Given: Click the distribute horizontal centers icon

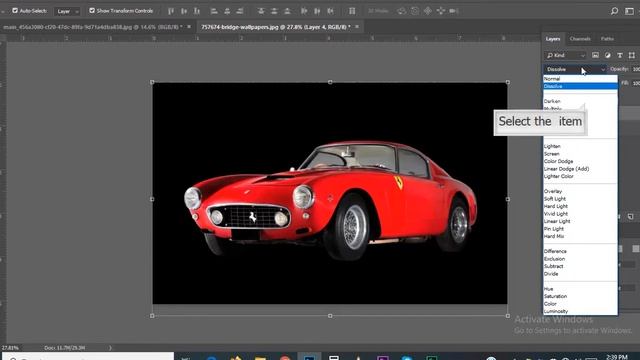Looking at the screenshot, I should point(317,11).
